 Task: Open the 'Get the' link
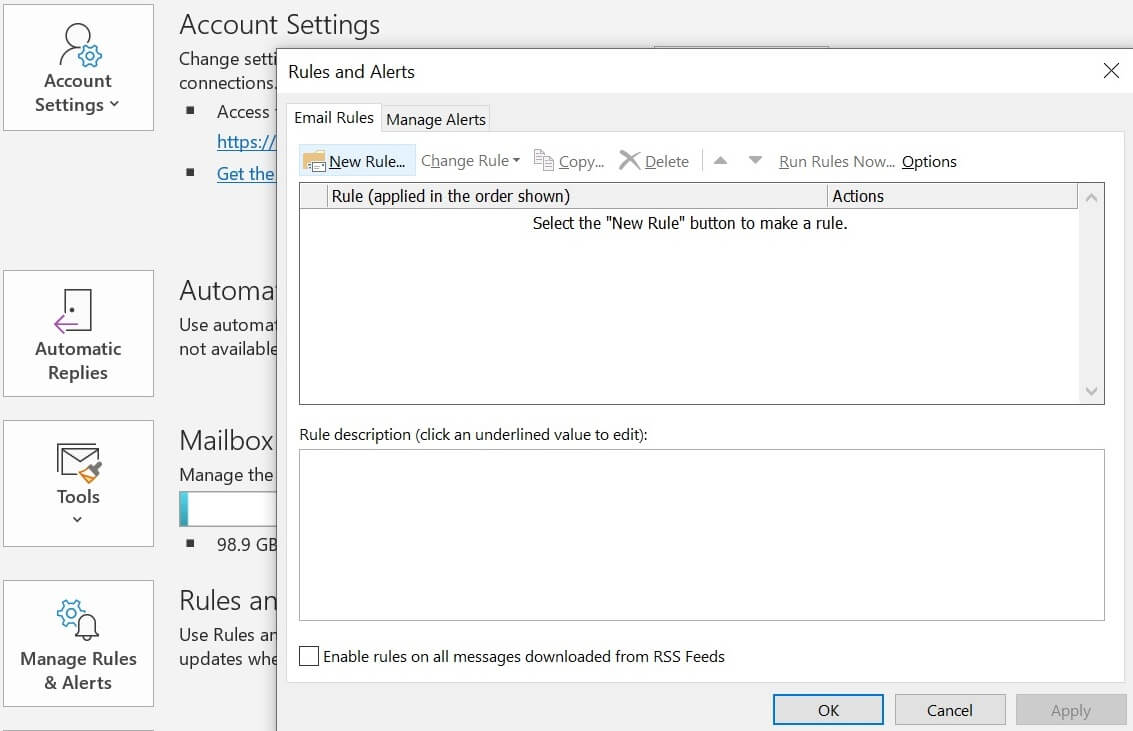point(246,173)
